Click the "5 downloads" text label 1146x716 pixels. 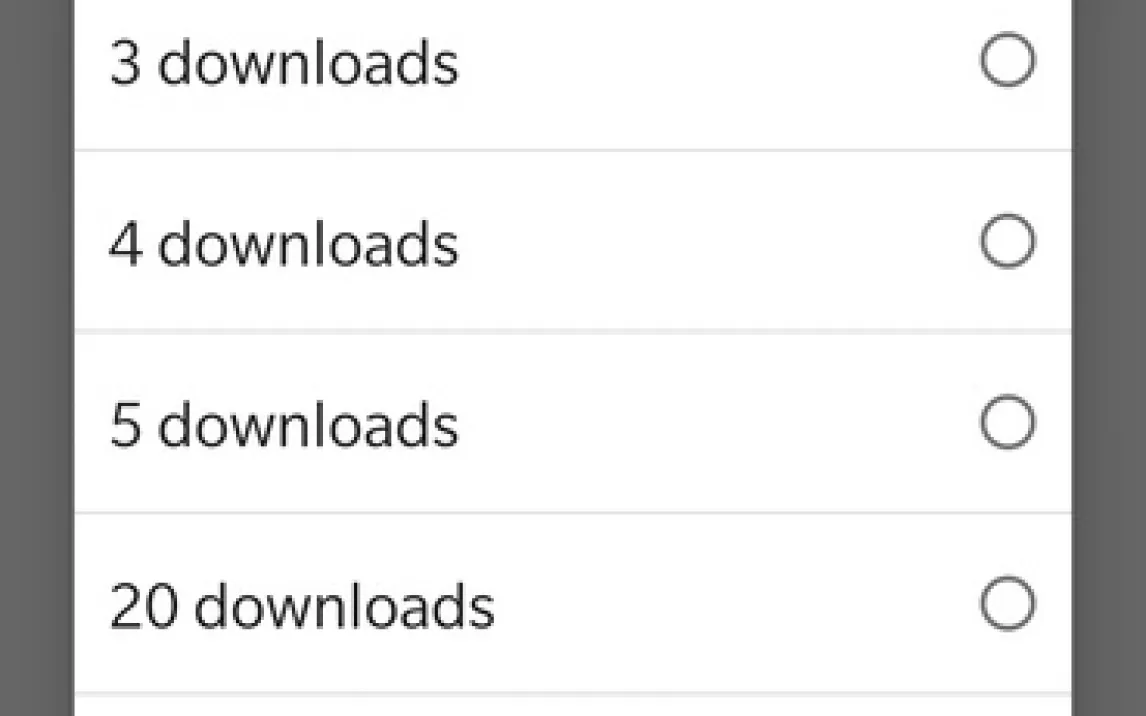point(284,425)
